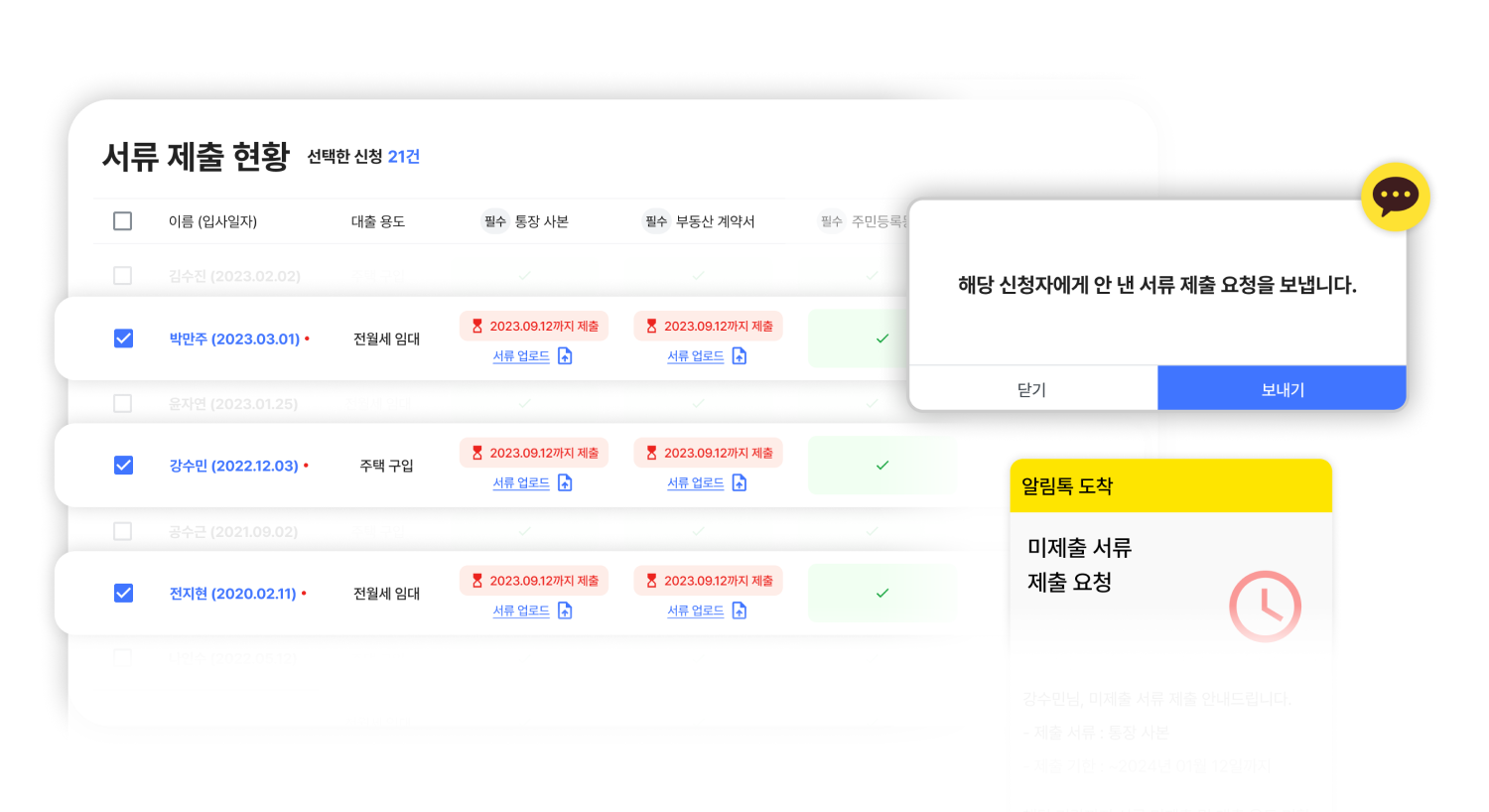Viewport: 1489px width, 812px height.
Task: Check the faded 공수근 row checkbox
Action: [x=123, y=531]
